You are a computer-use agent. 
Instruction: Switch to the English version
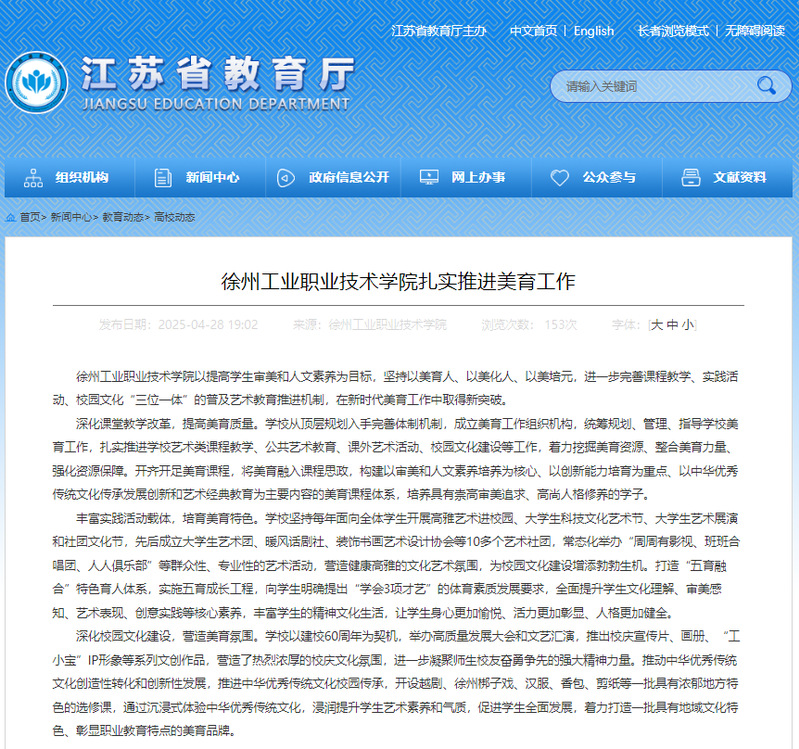pyautogui.click(x=594, y=31)
